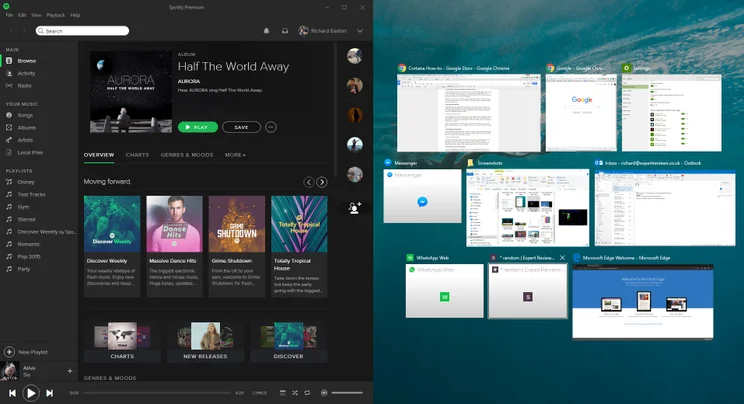
Task: Select the Screenshots File Explorer window
Action: click(528, 208)
